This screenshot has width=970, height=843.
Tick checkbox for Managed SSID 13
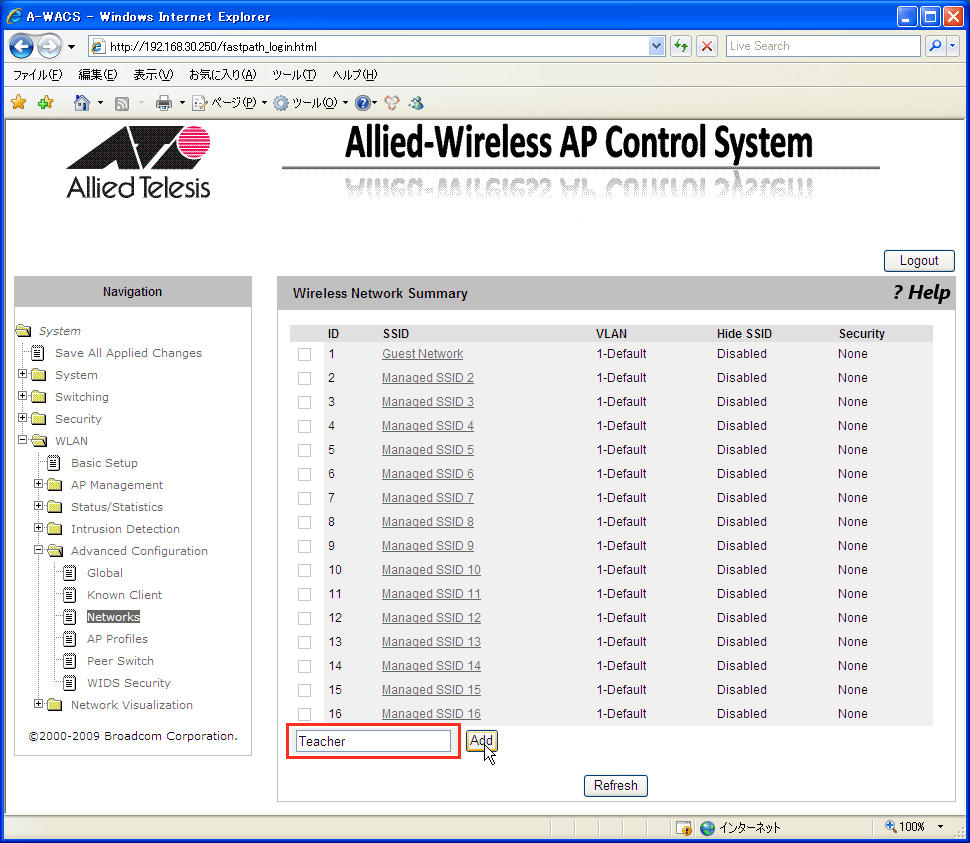coord(304,643)
